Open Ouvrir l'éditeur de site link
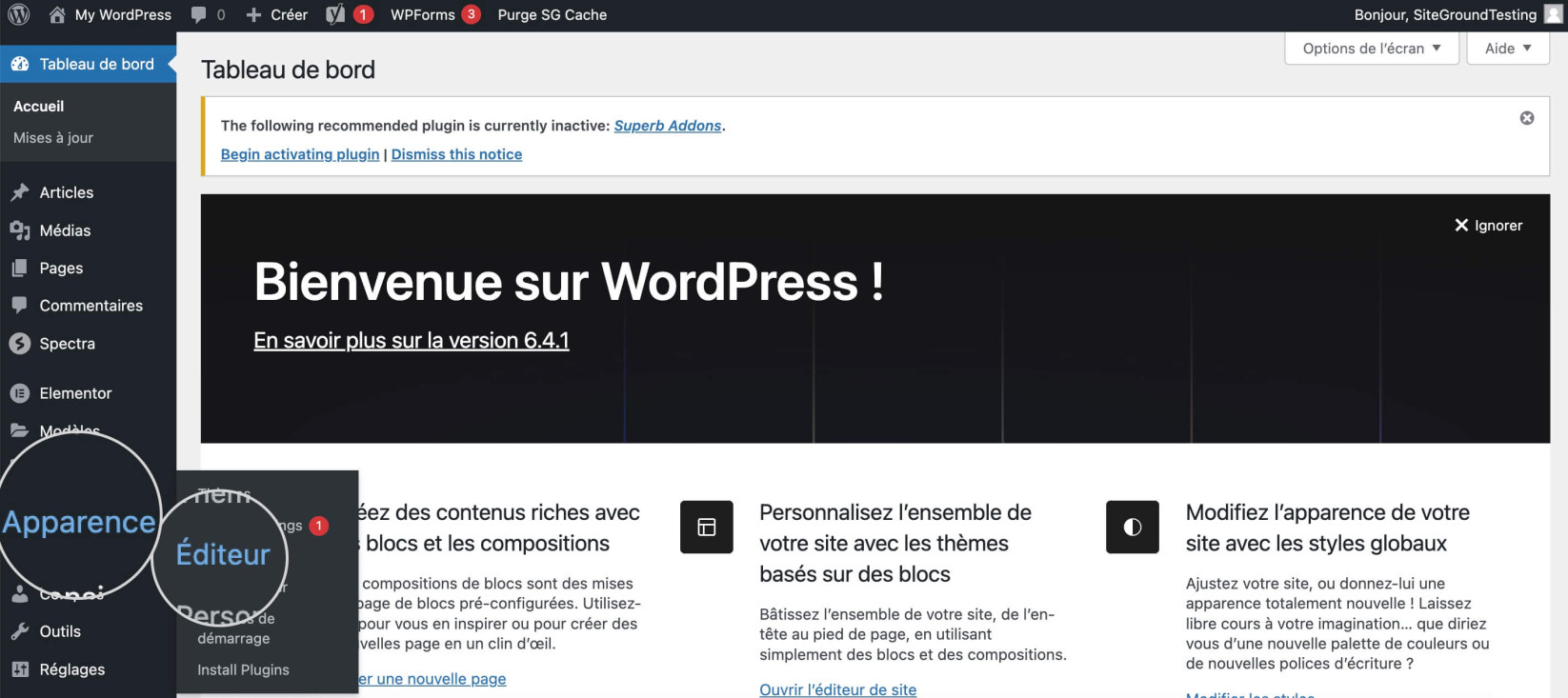 click(838, 689)
